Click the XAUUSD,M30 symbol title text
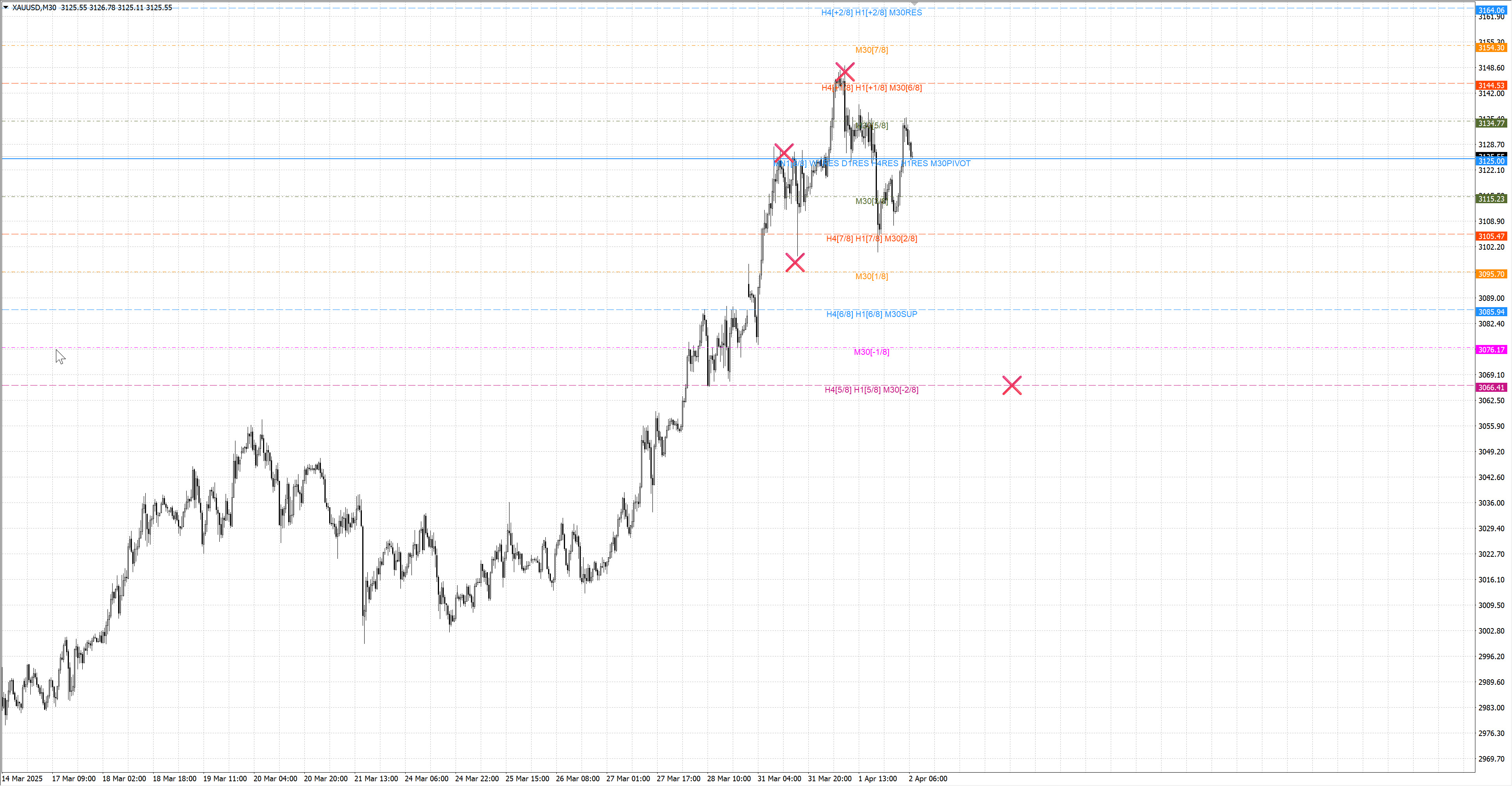This screenshot has width=1512, height=786. [x=34, y=7]
